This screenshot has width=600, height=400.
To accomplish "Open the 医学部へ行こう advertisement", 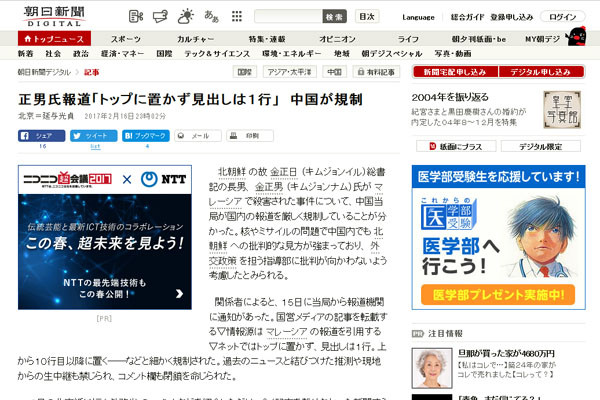I will coord(498,237).
